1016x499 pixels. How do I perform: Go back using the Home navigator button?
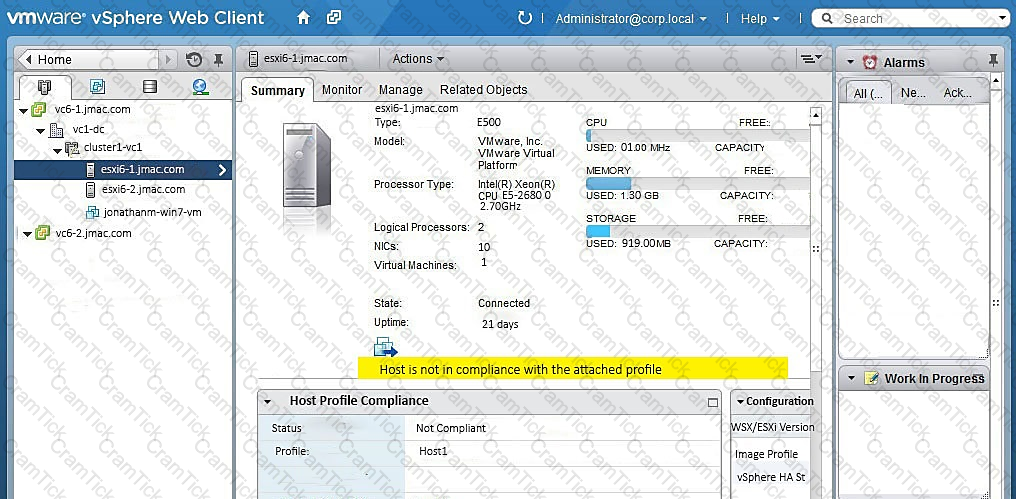coord(88,60)
